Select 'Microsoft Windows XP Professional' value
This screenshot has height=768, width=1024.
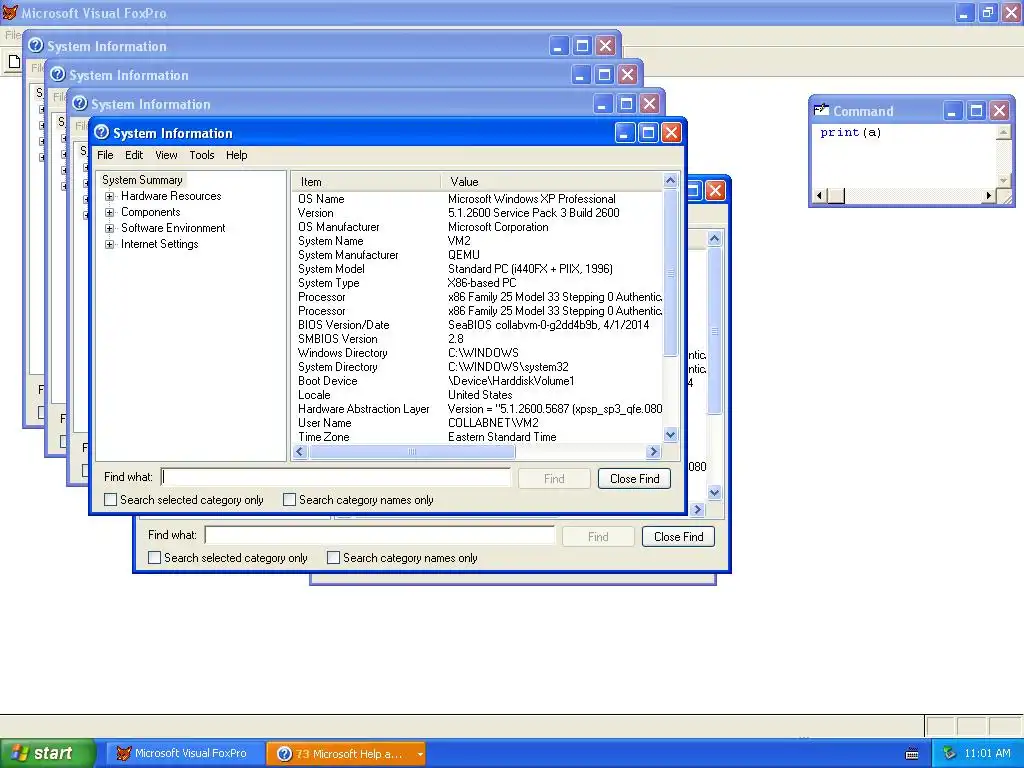click(532, 199)
